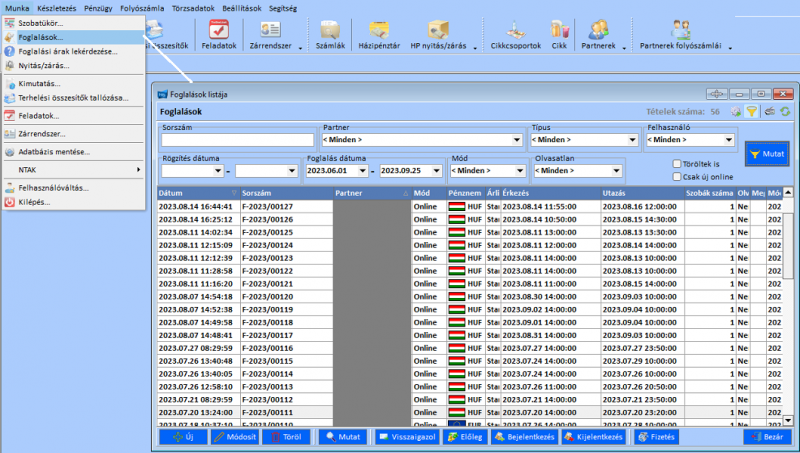Open Partnerek folyószámlái toolbar icon
This screenshot has height=453, width=800.
(x=681, y=35)
